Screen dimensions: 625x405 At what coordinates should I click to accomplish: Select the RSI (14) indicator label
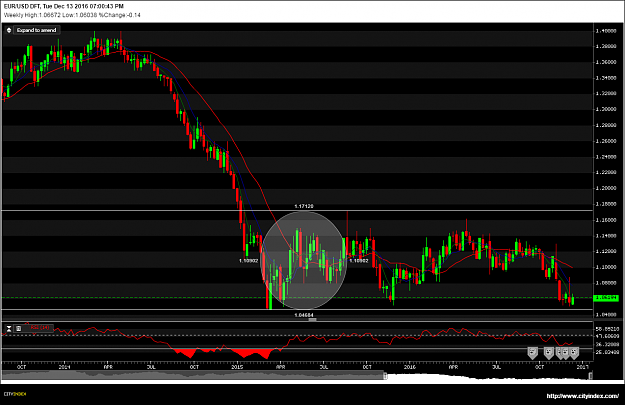(x=40, y=328)
